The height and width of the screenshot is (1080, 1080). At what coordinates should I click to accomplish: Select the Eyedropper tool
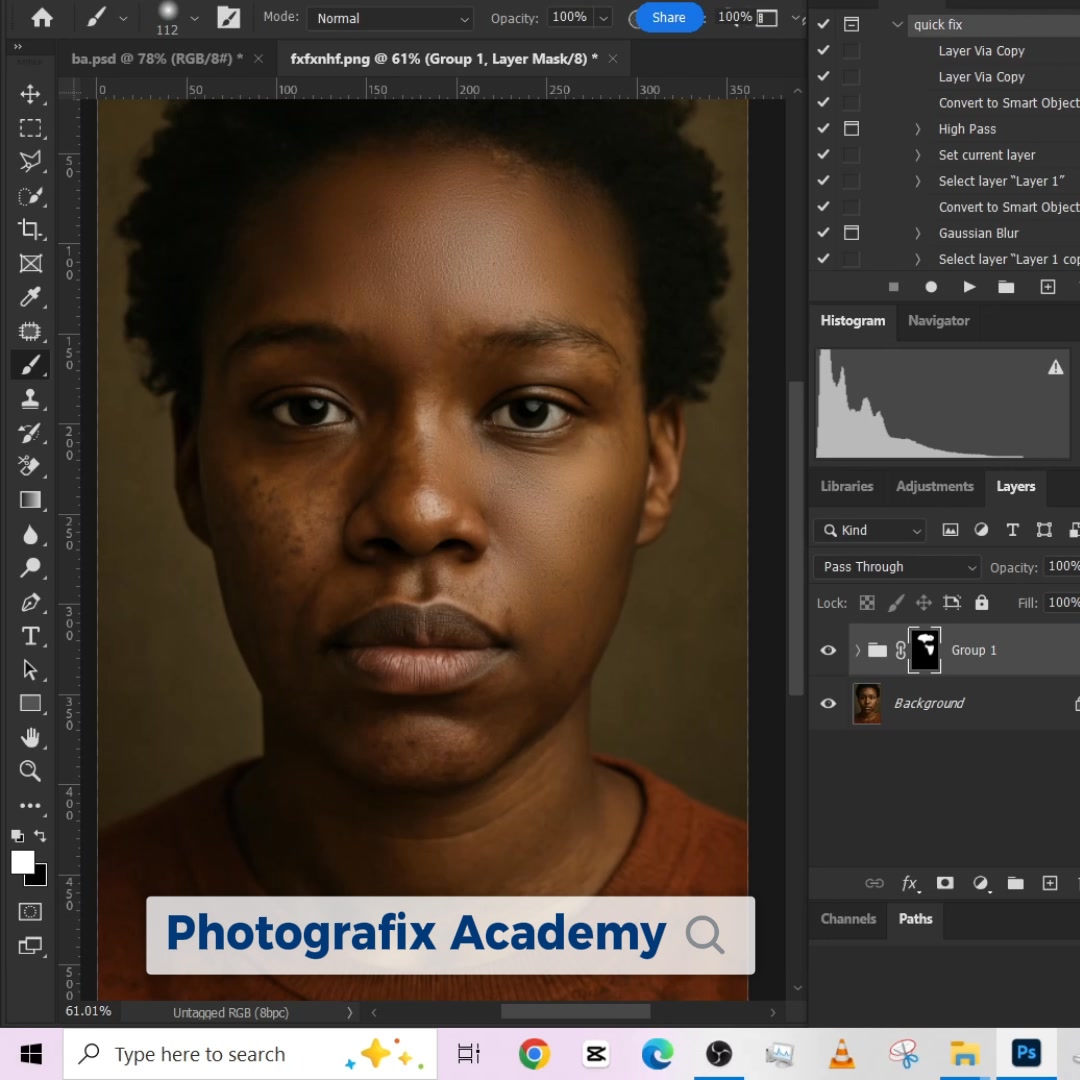30,297
